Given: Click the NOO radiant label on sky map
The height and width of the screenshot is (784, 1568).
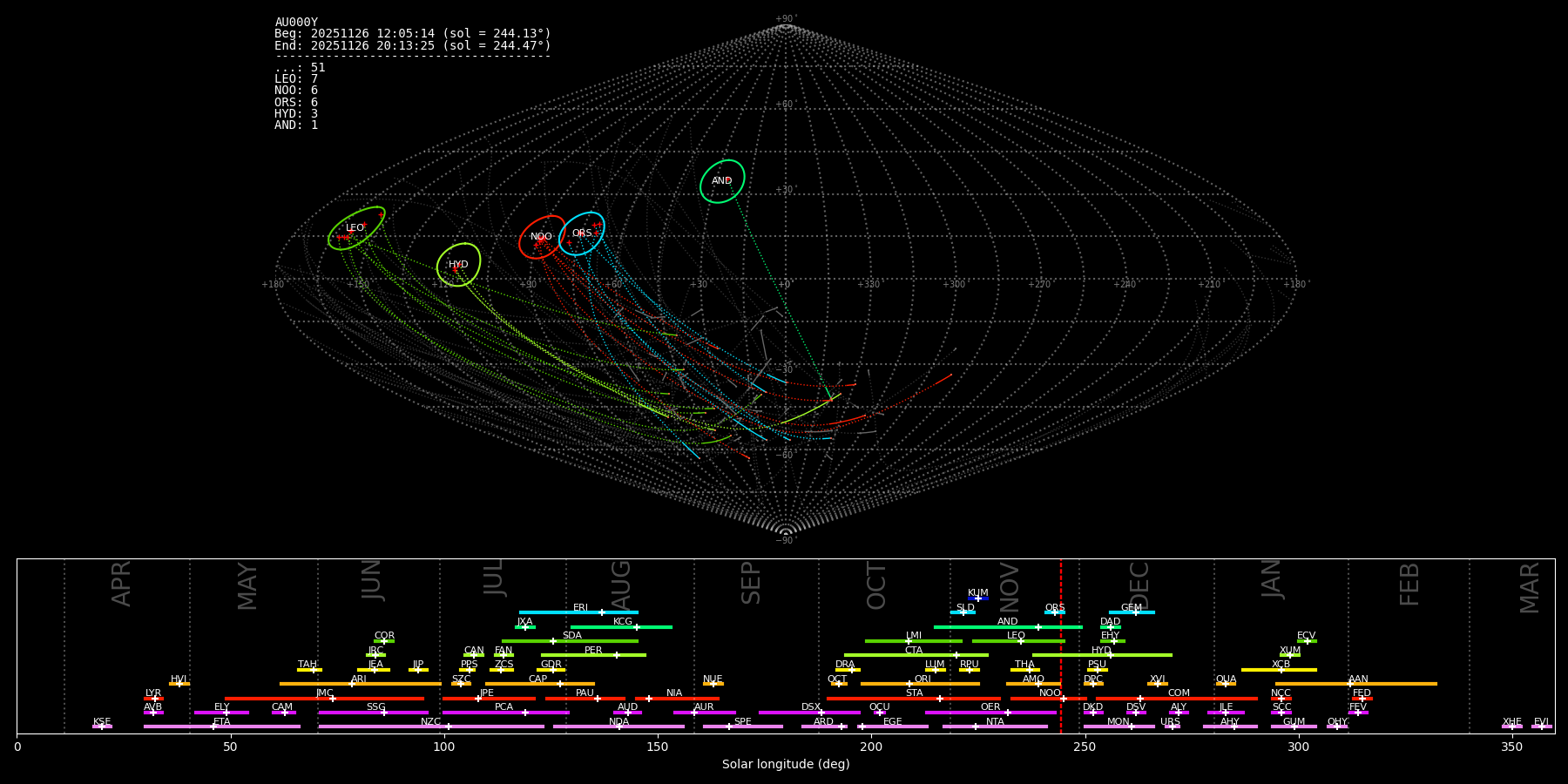Looking at the screenshot, I should coord(542,237).
